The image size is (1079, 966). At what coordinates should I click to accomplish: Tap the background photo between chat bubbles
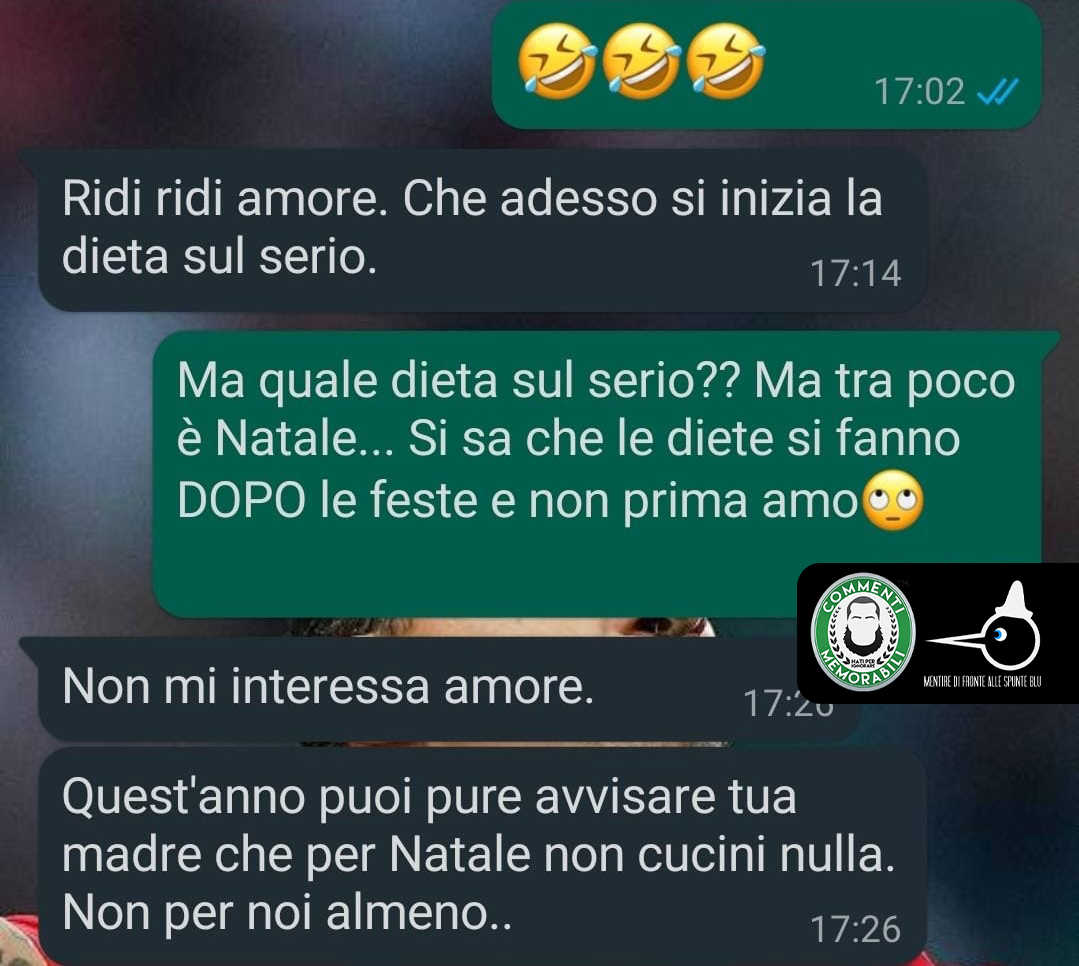coord(502,627)
